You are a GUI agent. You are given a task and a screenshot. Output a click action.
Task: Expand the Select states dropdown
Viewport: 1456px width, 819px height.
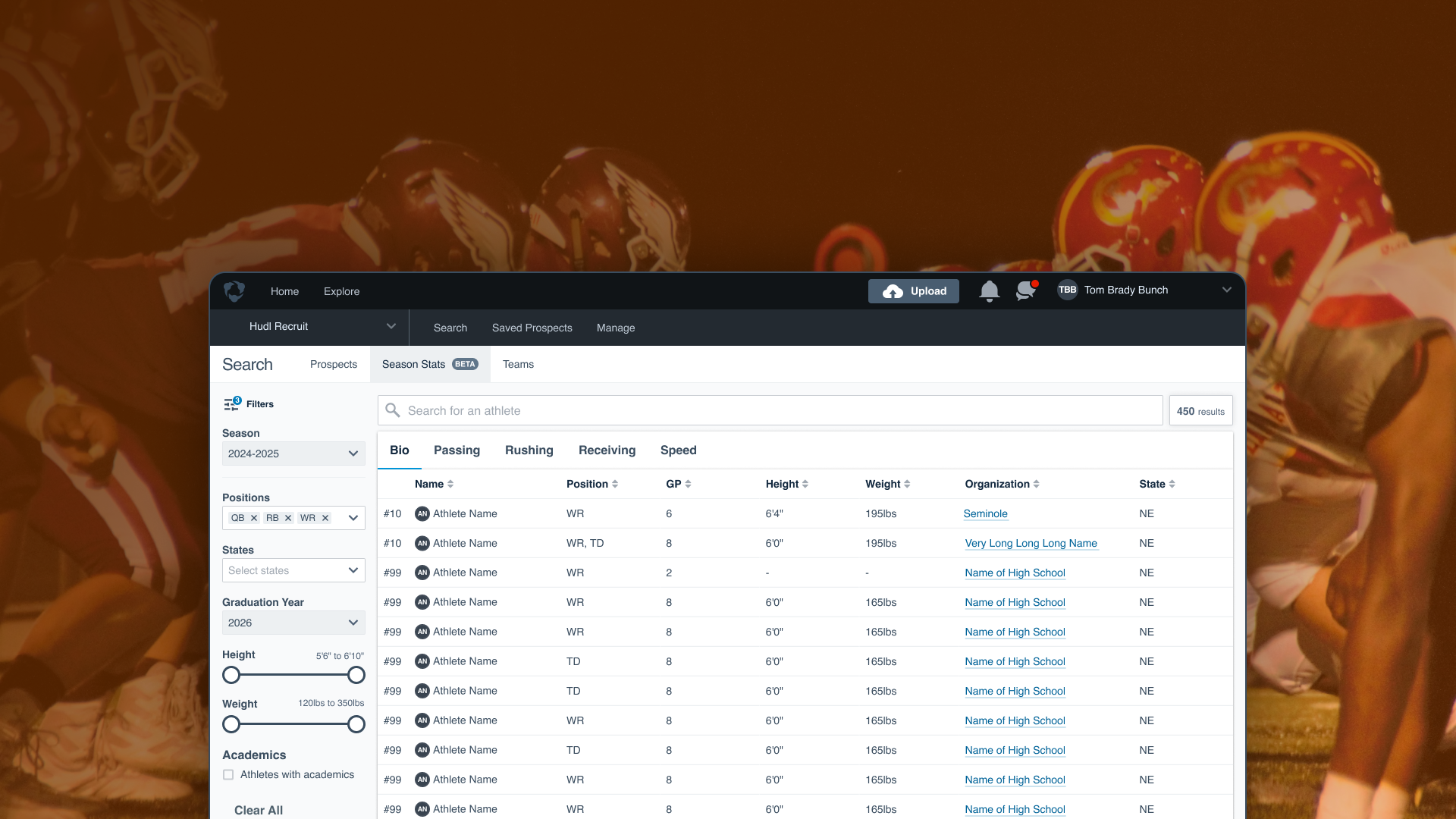(x=293, y=570)
